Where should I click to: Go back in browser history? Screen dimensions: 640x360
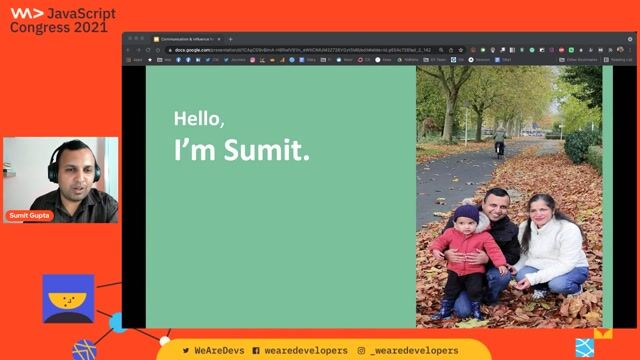pos(129,50)
